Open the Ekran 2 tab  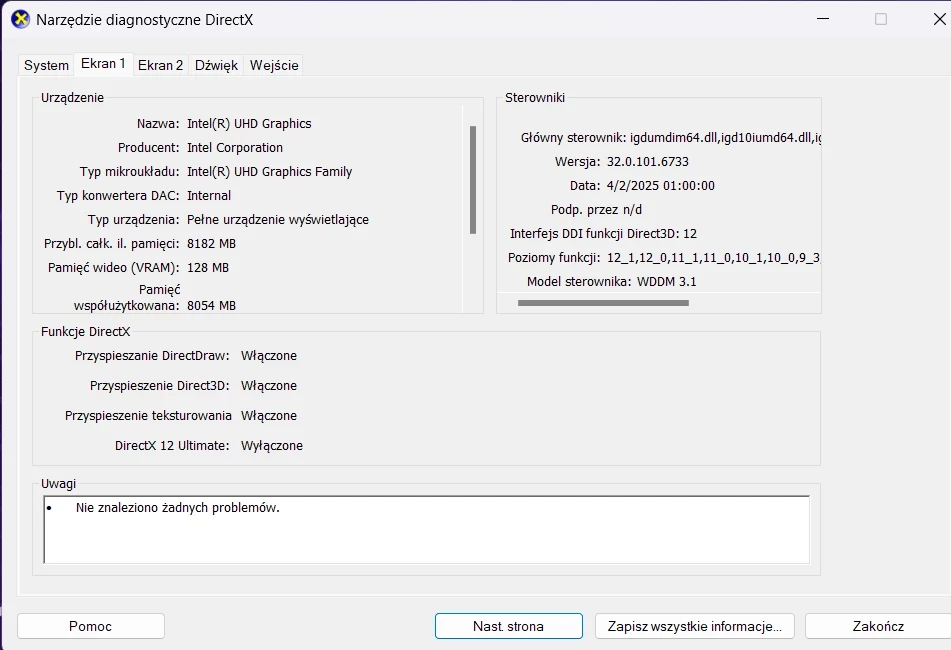coord(160,64)
